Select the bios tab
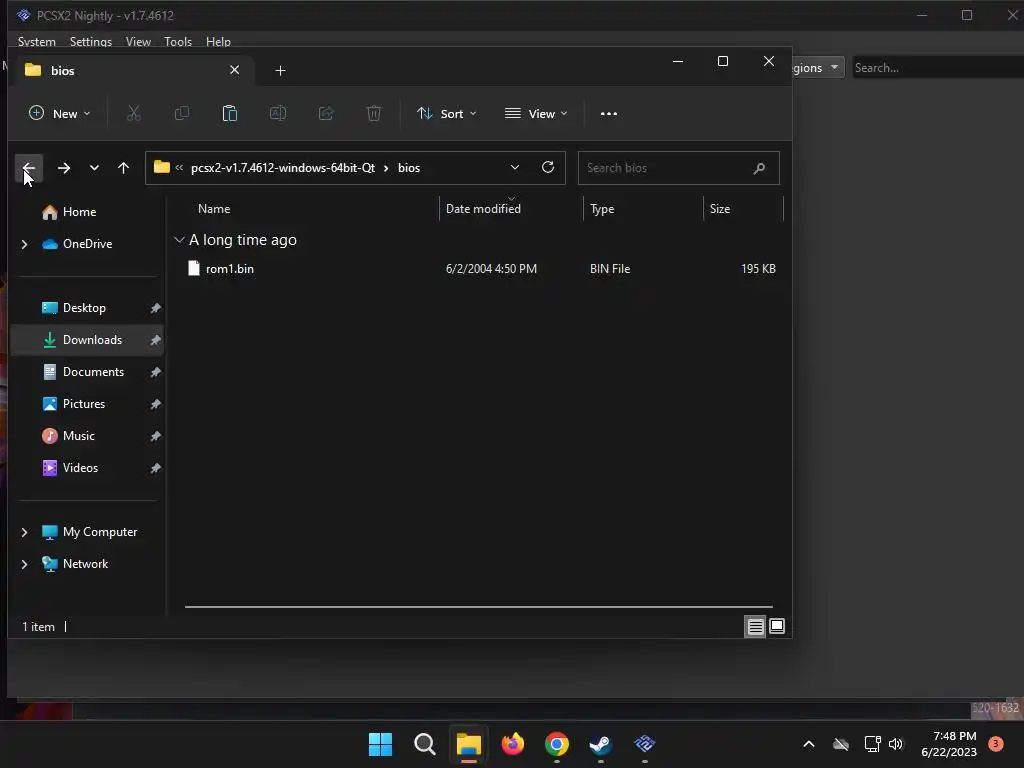This screenshot has height=768, width=1024. 133,71
